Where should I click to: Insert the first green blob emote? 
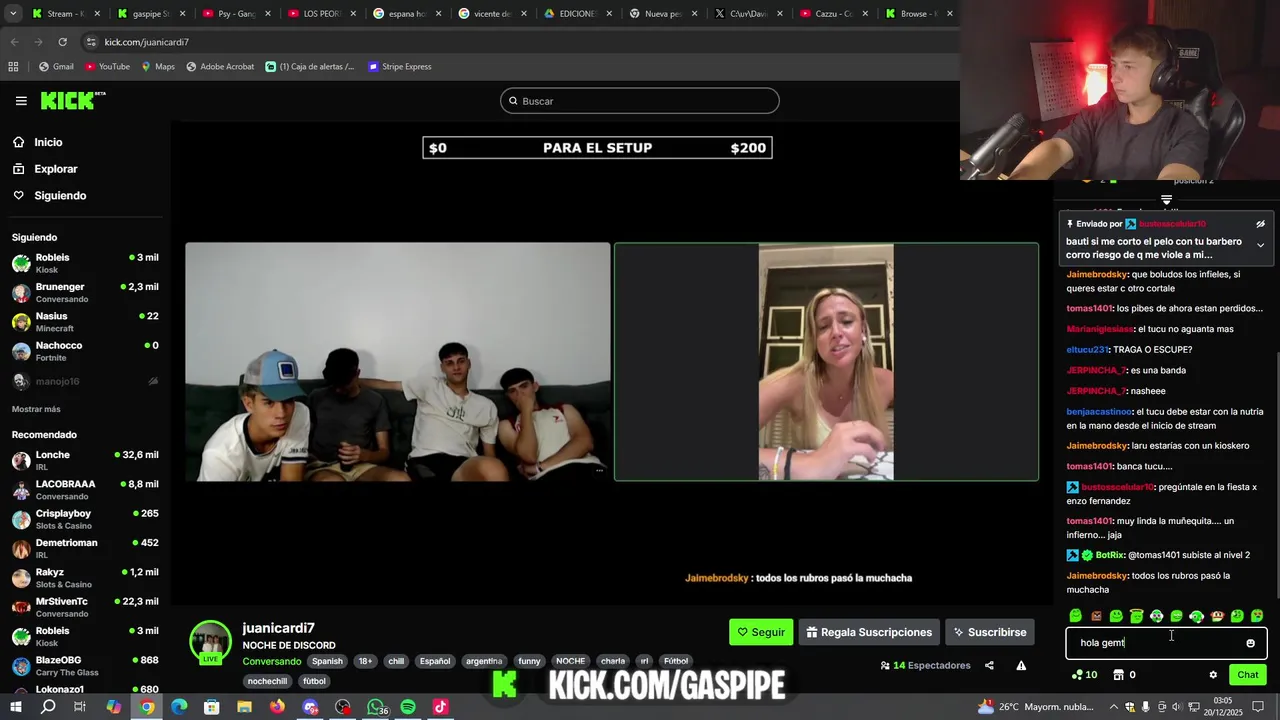point(1075,616)
